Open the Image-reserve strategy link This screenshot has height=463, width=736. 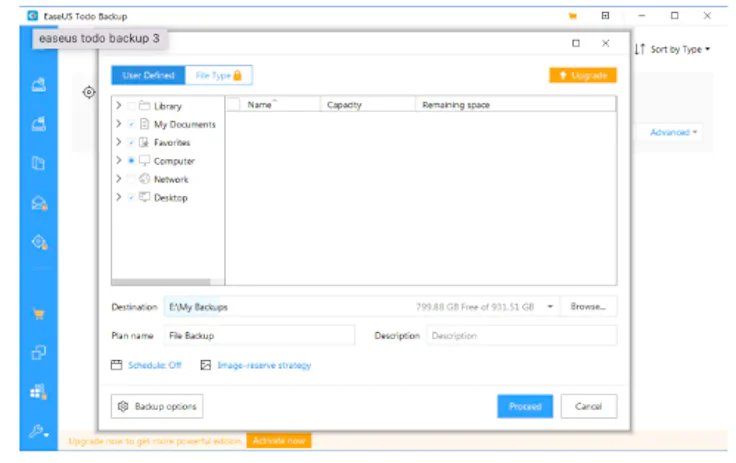(x=264, y=365)
